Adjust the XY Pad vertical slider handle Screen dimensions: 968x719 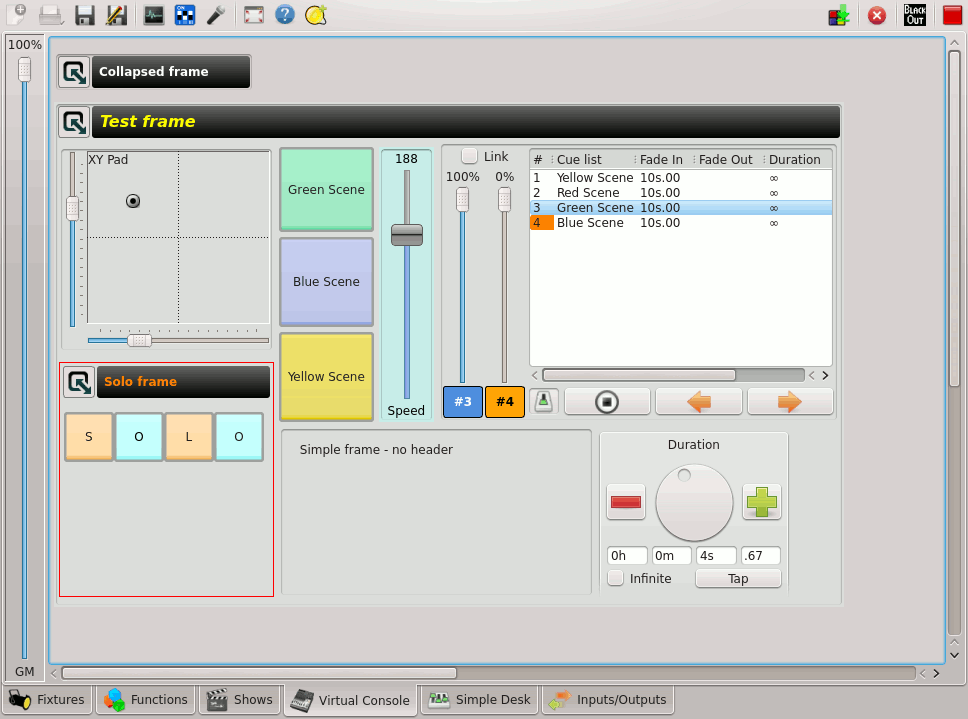tap(72, 208)
